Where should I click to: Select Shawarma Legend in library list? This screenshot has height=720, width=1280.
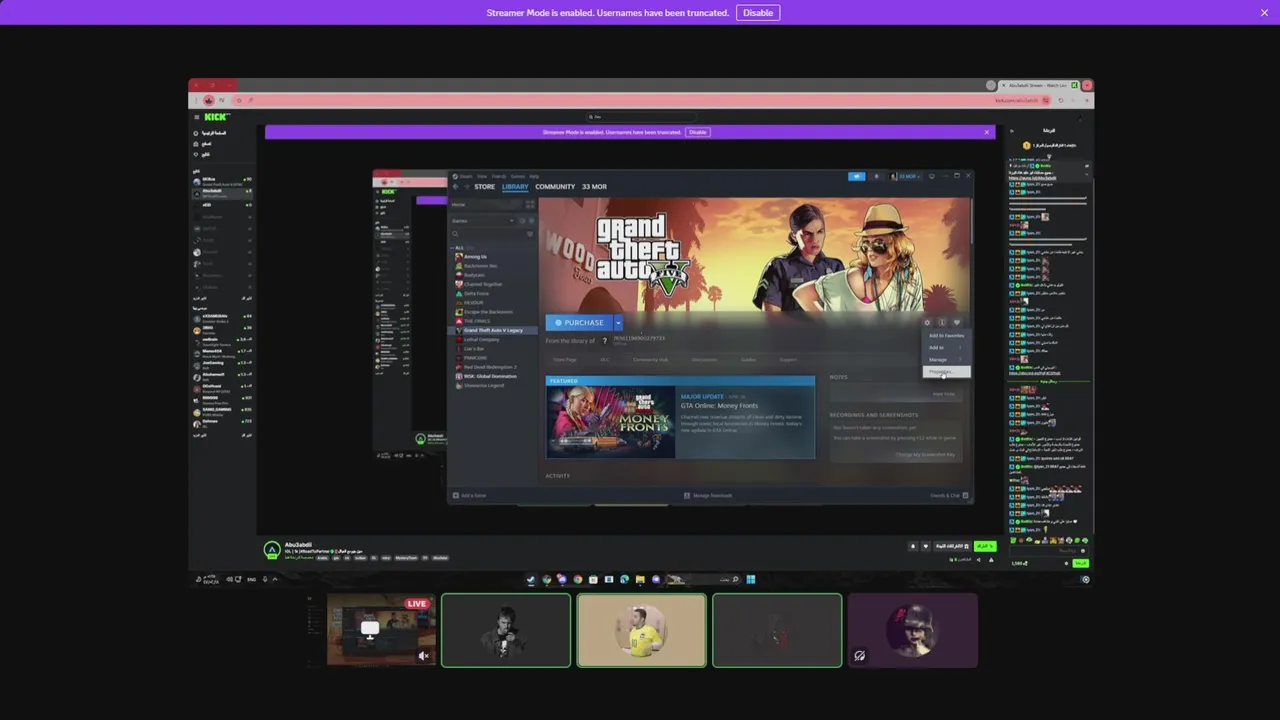click(x=484, y=385)
